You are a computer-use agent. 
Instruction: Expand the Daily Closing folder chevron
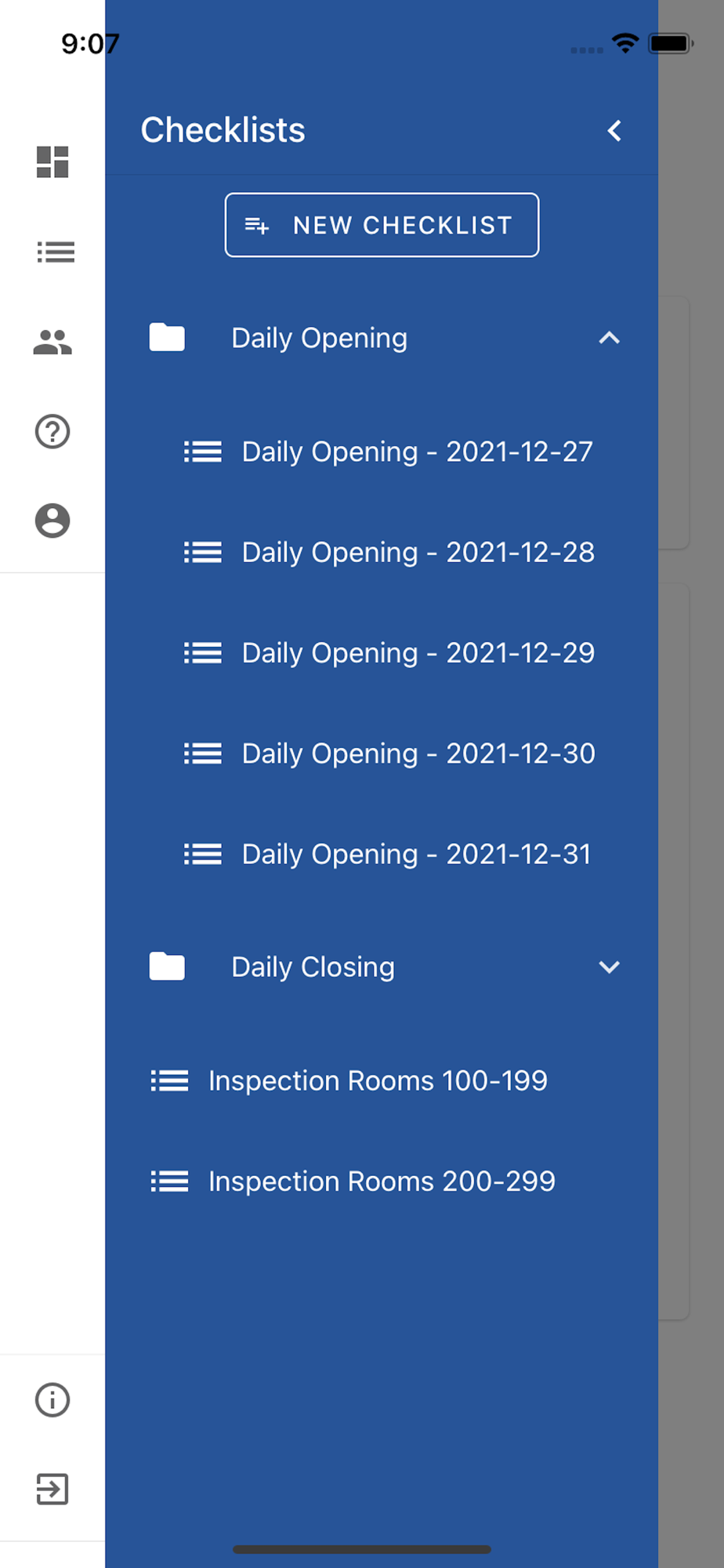point(609,967)
